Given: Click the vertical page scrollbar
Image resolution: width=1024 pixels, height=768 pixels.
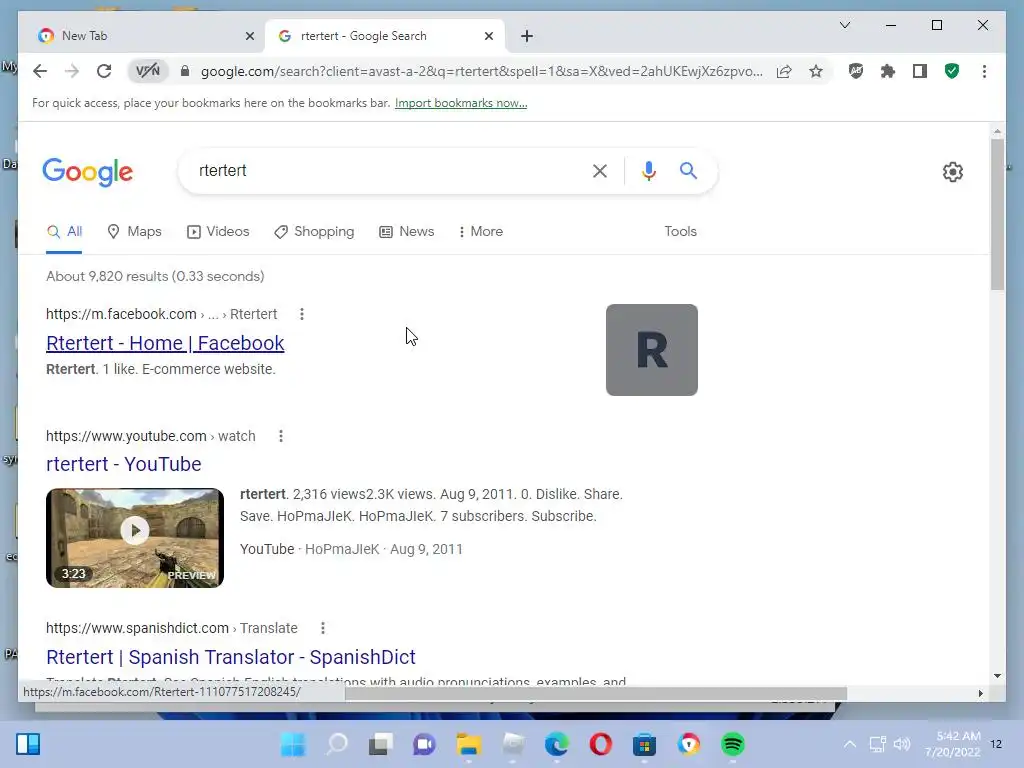Looking at the screenshot, I should pyautogui.click(x=997, y=214).
